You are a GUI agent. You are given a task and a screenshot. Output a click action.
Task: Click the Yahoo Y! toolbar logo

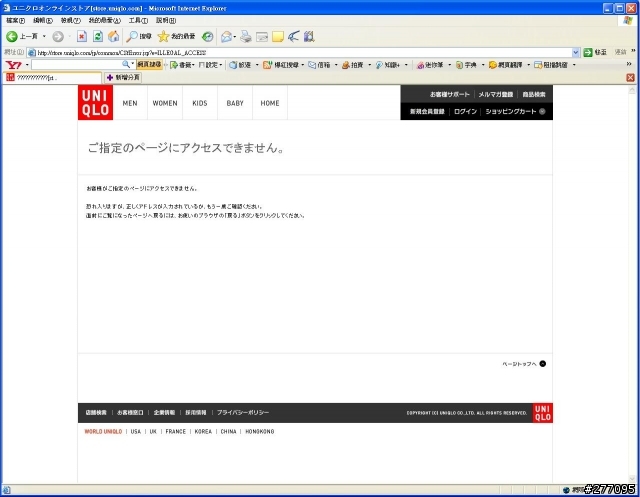tap(13, 65)
